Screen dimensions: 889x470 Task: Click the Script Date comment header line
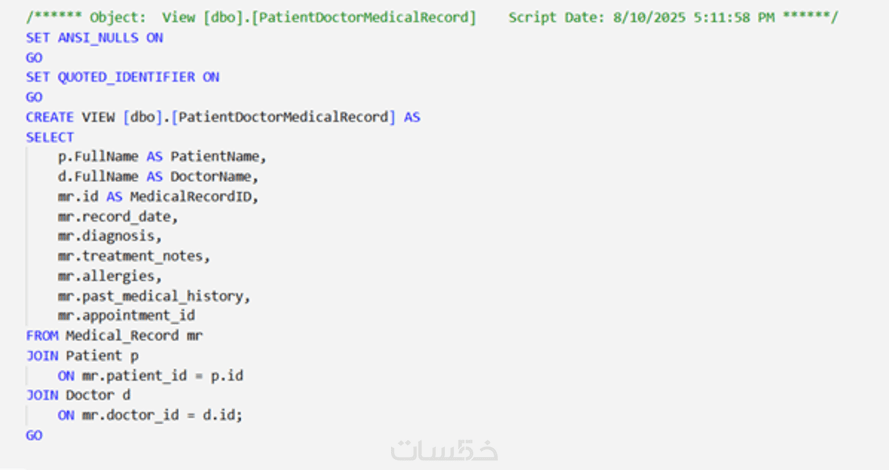(x=432, y=17)
